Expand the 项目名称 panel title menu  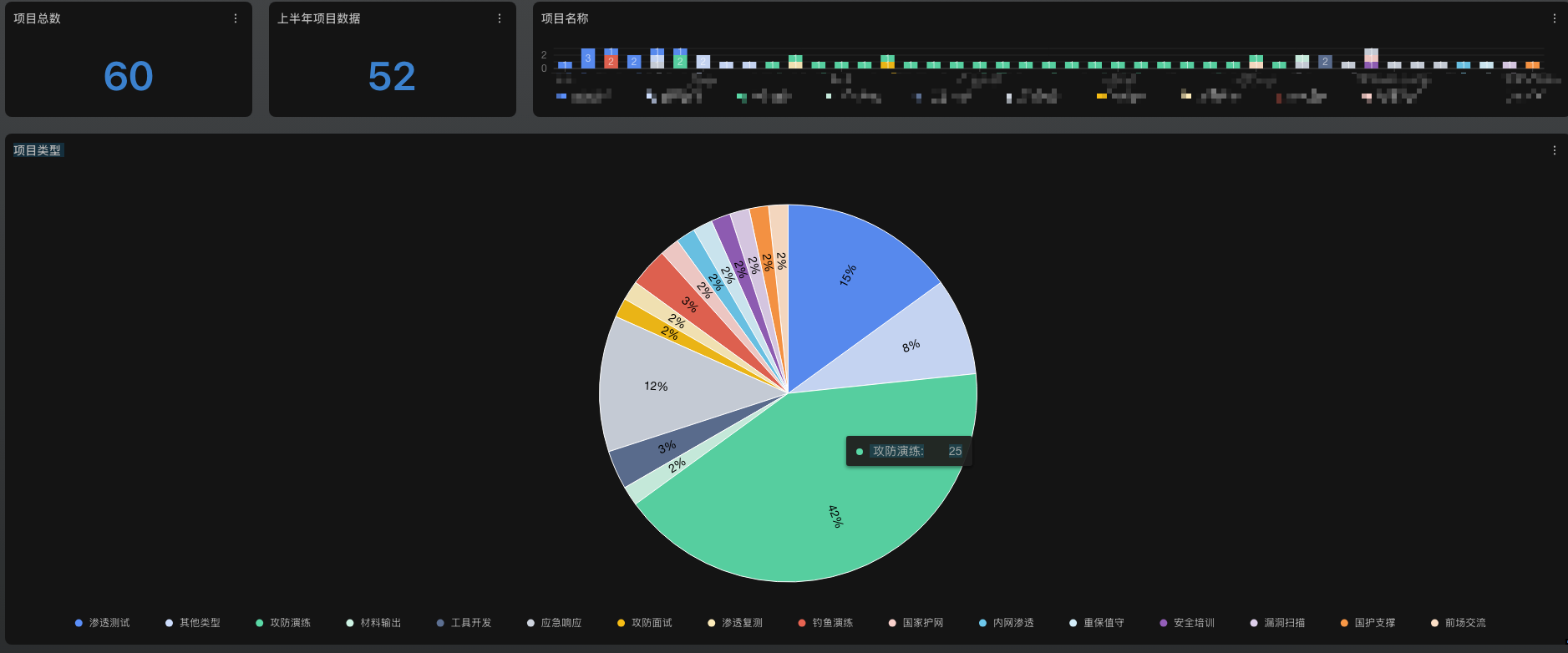tap(565, 18)
